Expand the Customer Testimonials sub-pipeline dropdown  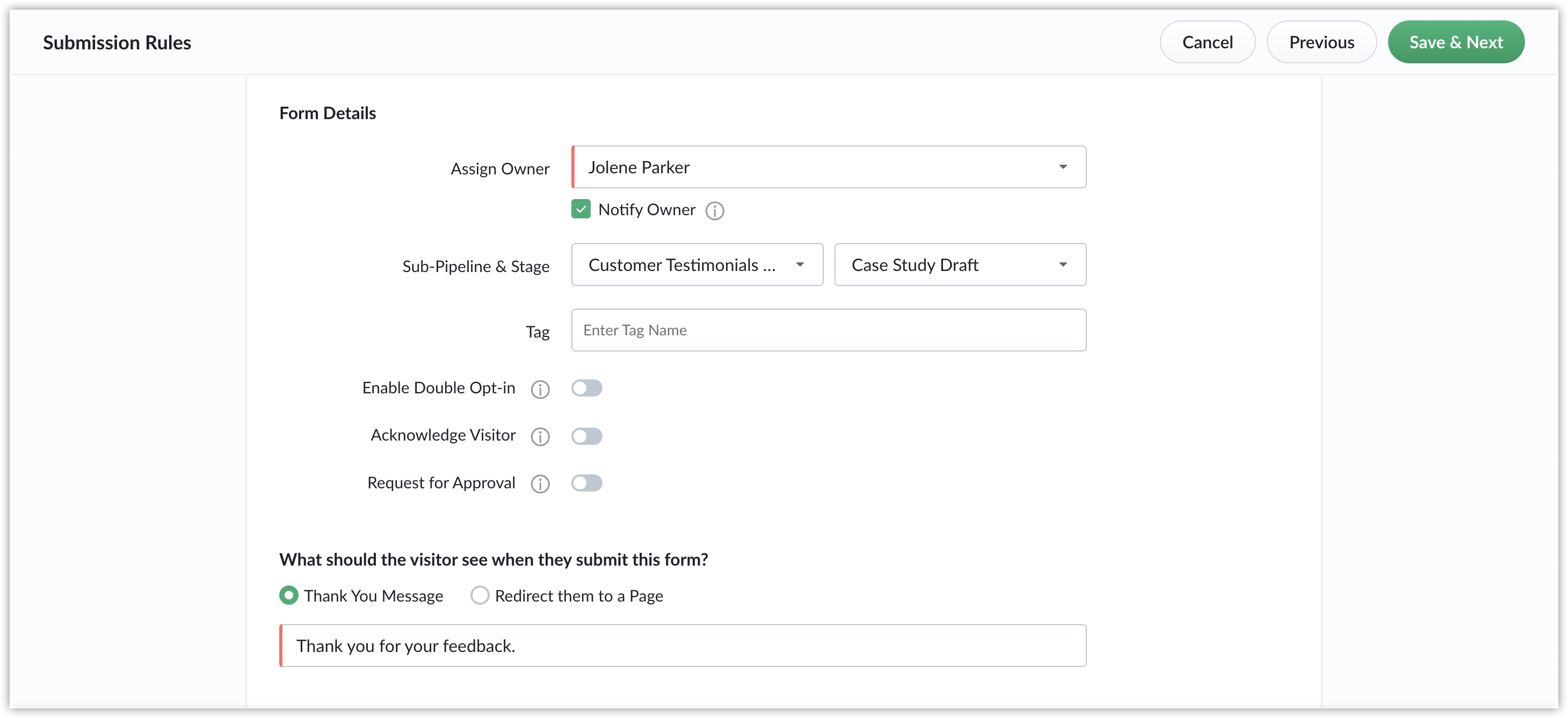click(697, 265)
